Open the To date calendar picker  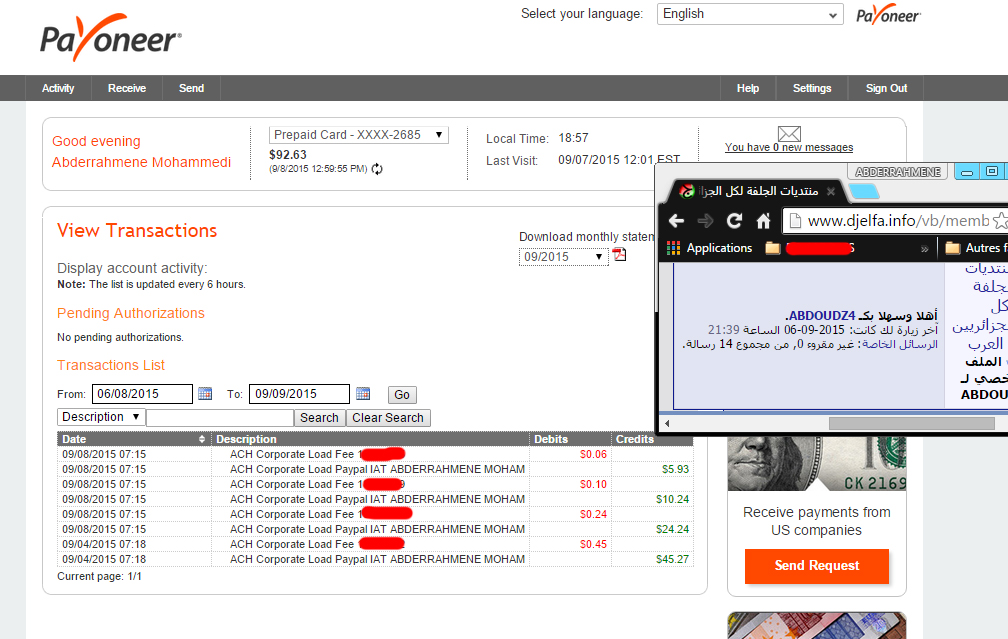[x=363, y=393]
